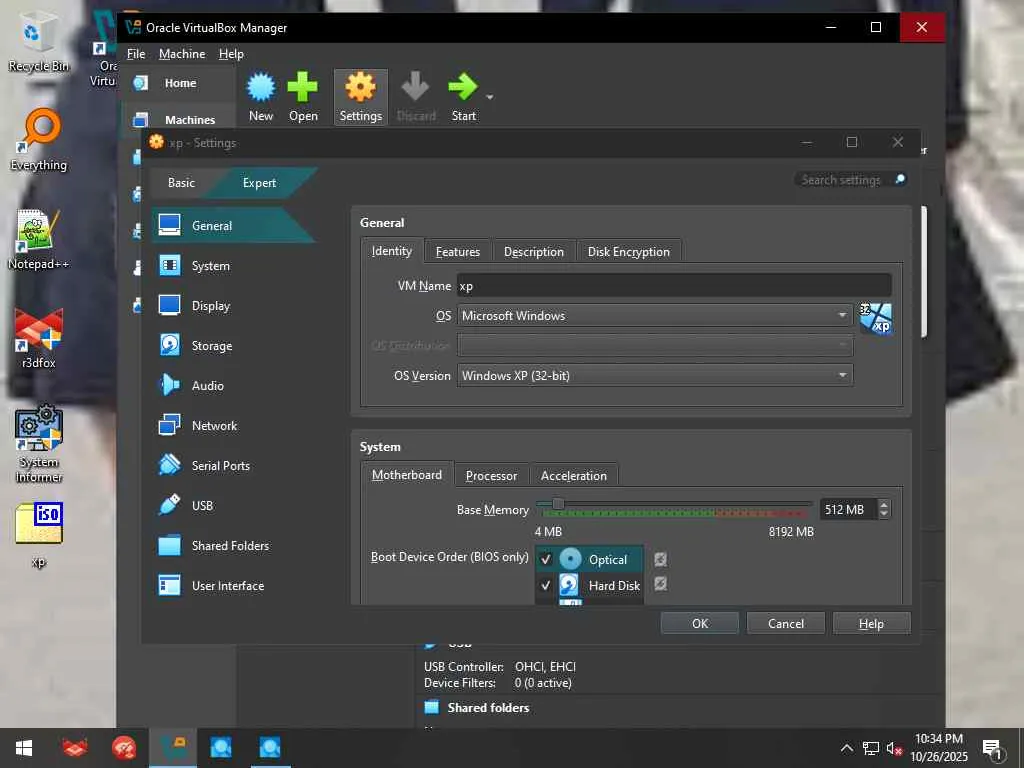This screenshot has width=1024, height=768.
Task: Switch to the Features tab
Action: [458, 251]
